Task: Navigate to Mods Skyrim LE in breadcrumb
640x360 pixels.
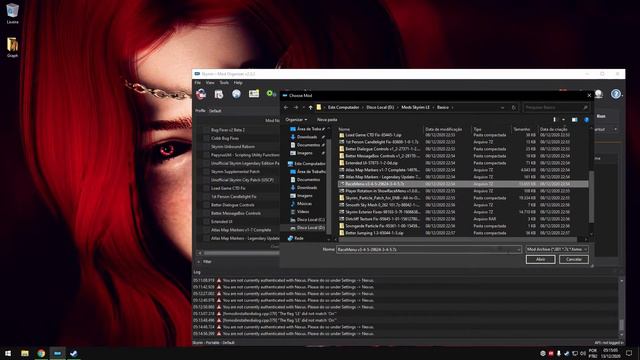Action: [x=415, y=107]
